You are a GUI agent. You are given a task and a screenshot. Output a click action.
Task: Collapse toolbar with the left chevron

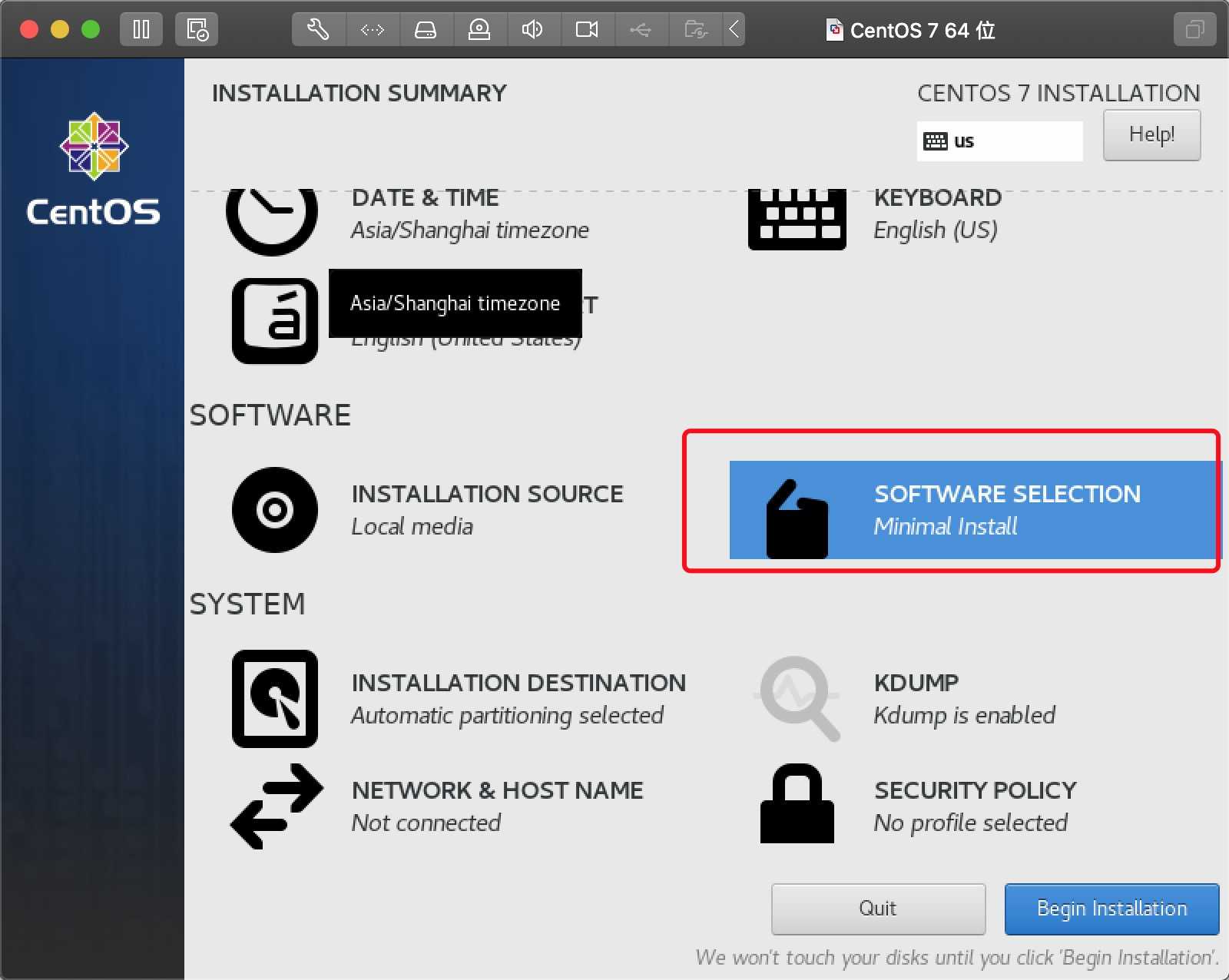point(734,30)
